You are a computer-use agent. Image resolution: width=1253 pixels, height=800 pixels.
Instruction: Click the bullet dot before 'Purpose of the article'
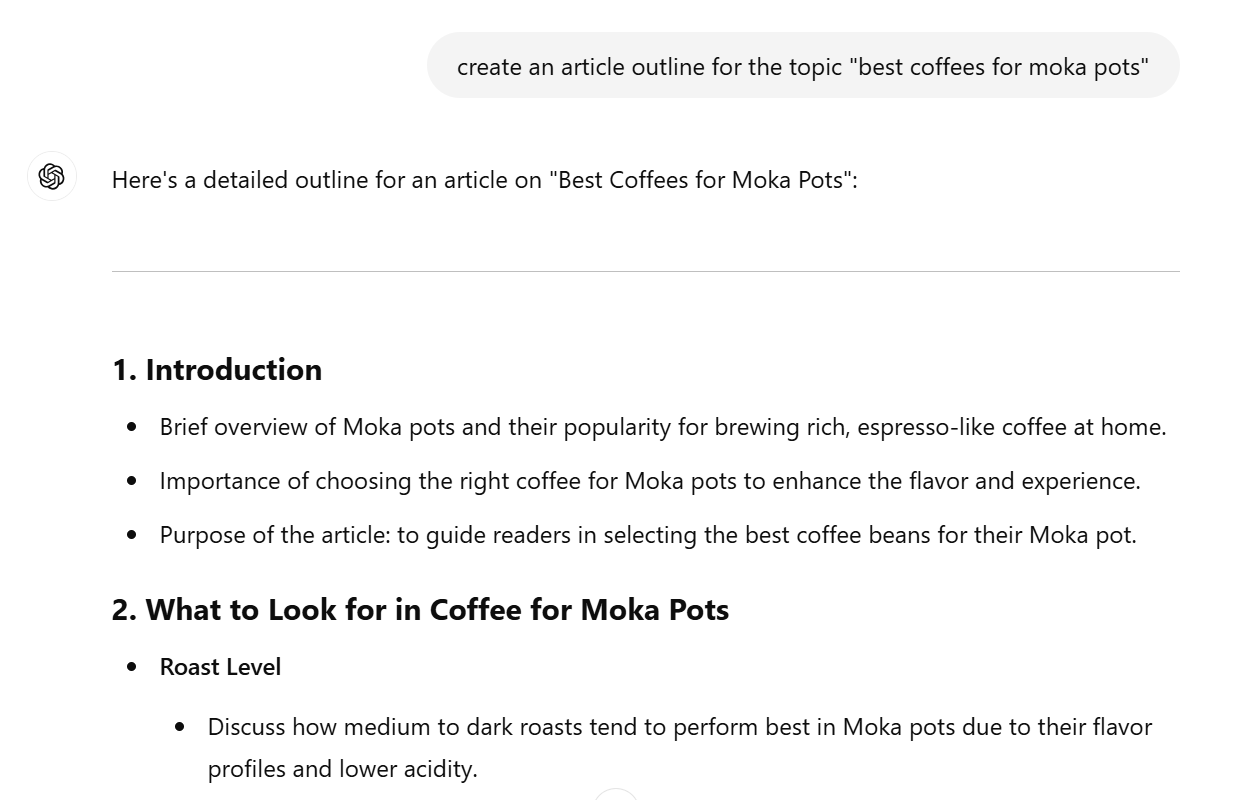coord(132,535)
